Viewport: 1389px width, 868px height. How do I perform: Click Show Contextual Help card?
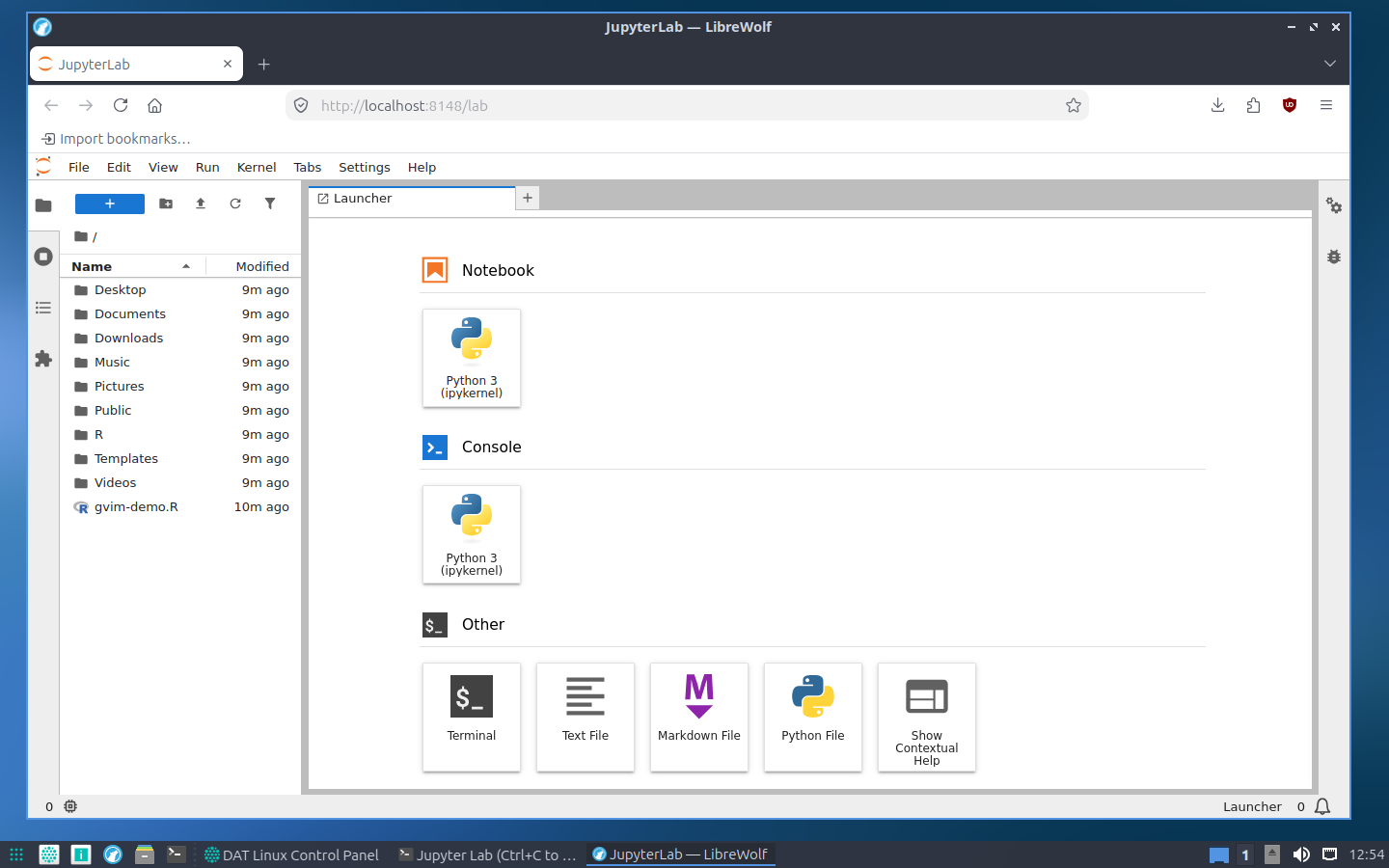coord(927,717)
